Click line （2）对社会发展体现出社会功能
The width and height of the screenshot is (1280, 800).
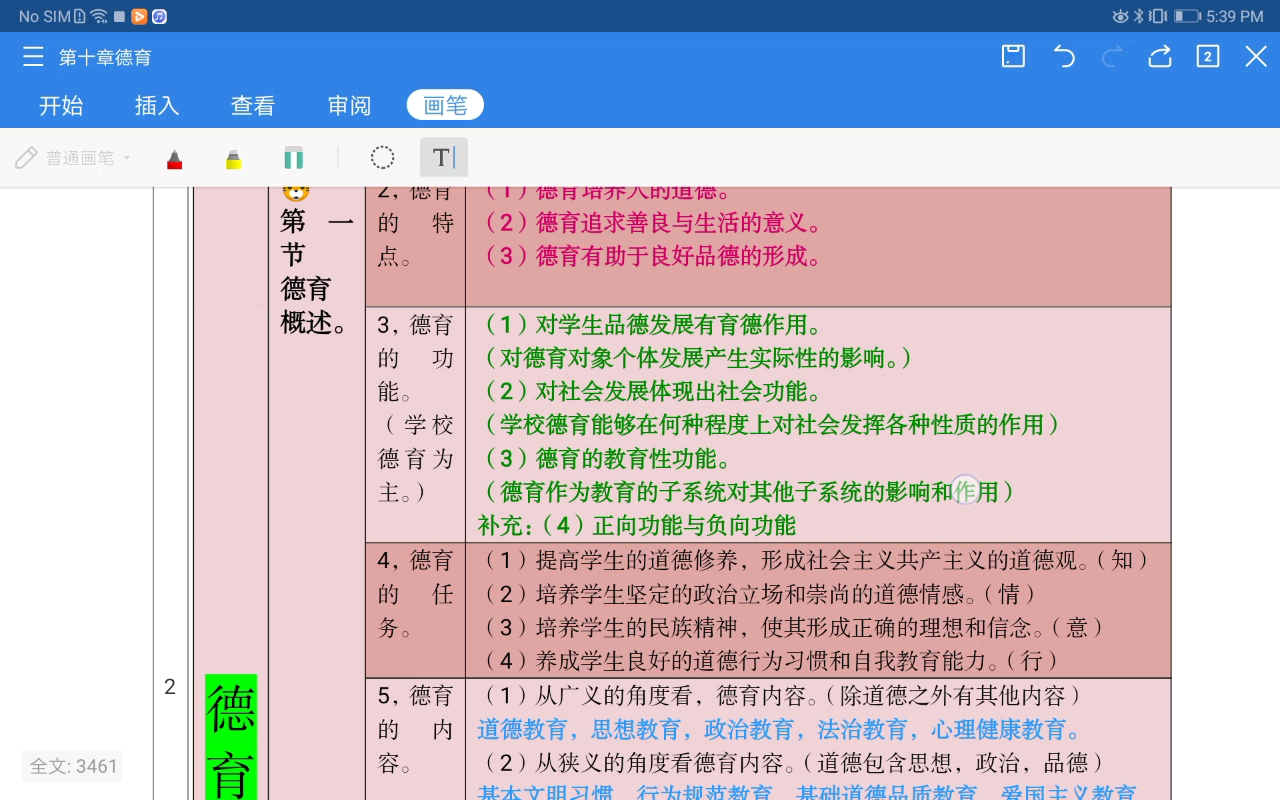coord(650,391)
